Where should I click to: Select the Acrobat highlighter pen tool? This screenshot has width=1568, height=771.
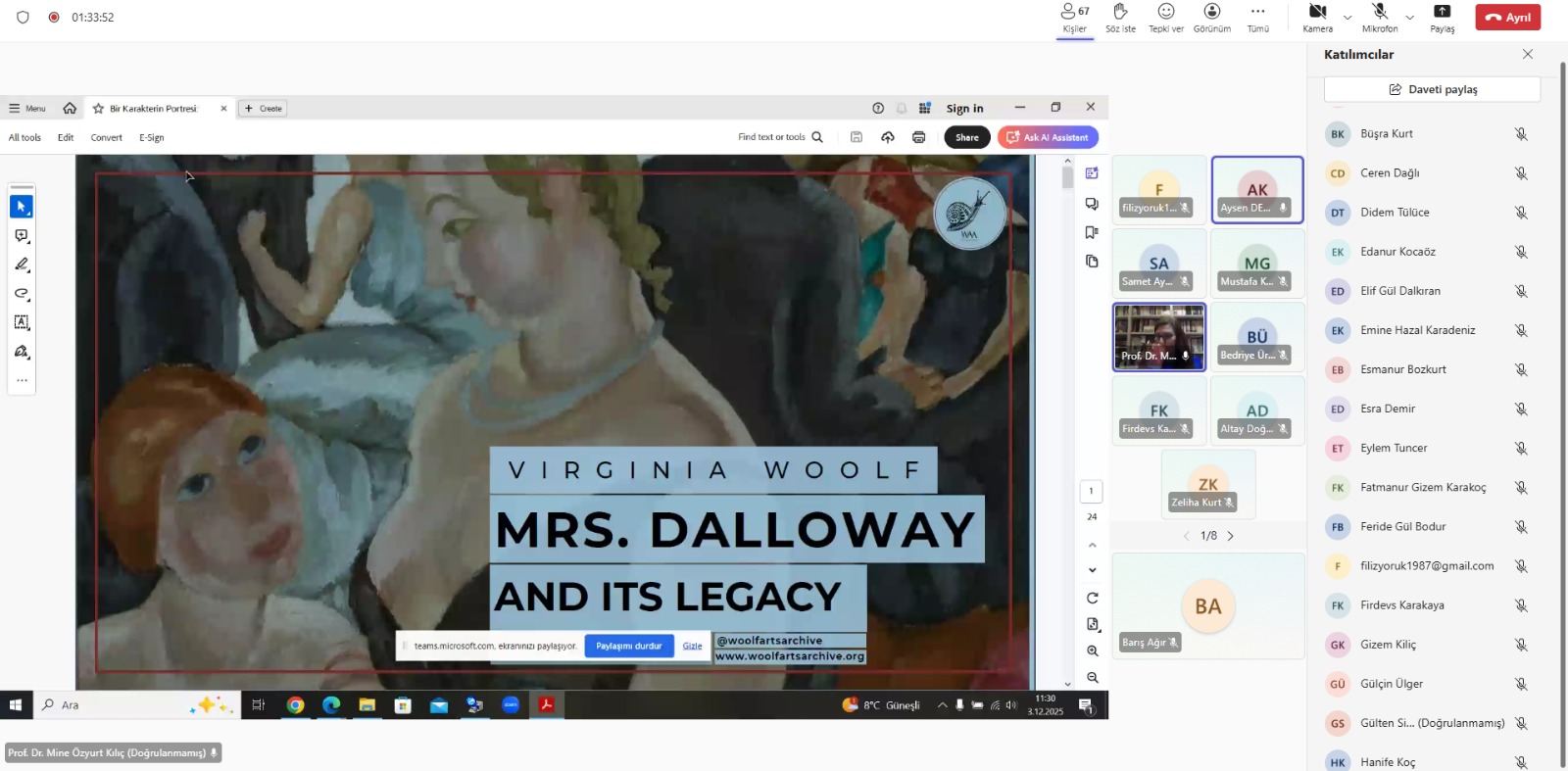pos(22,265)
